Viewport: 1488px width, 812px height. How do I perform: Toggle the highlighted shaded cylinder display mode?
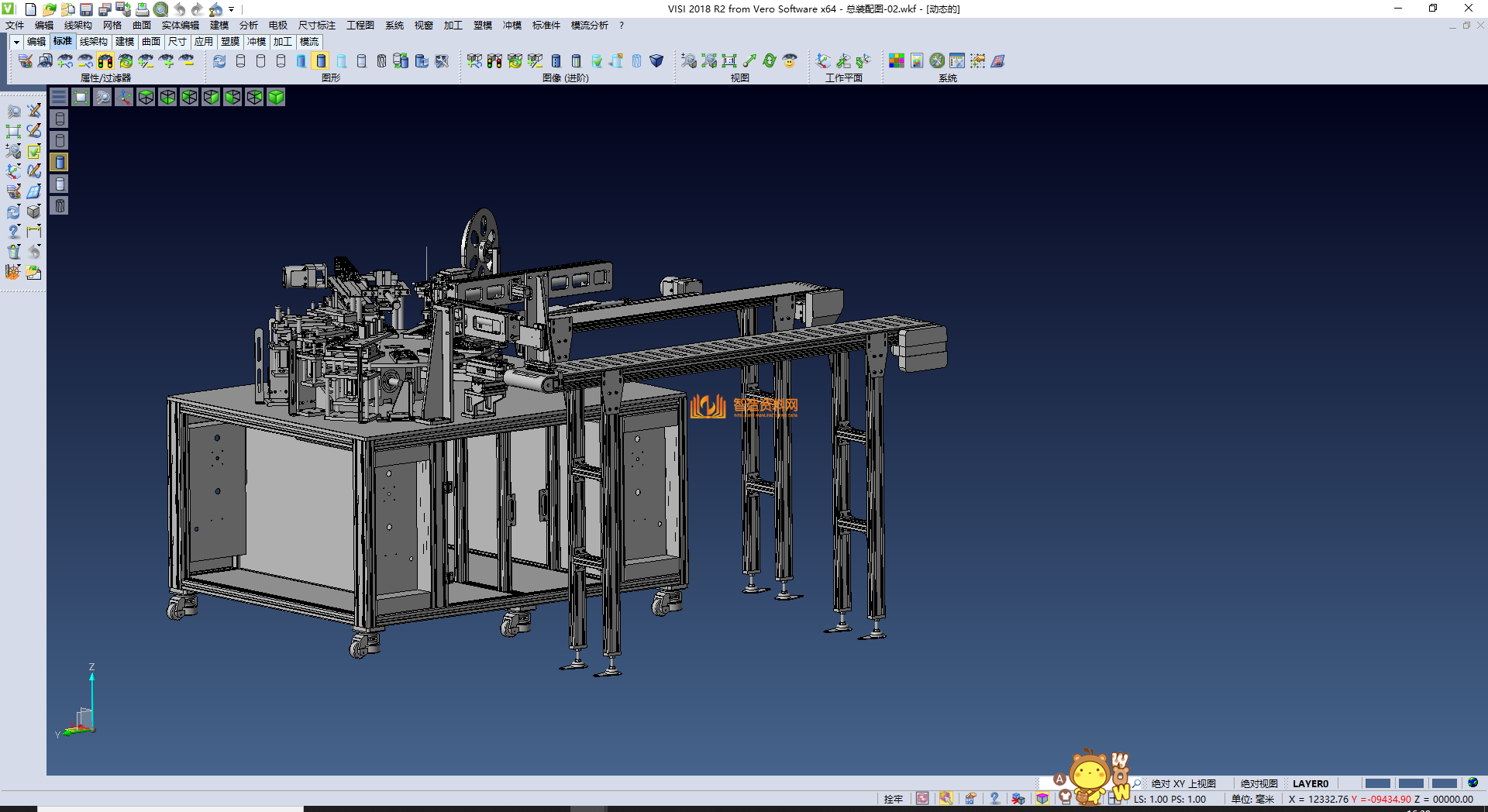coord(321,61)
